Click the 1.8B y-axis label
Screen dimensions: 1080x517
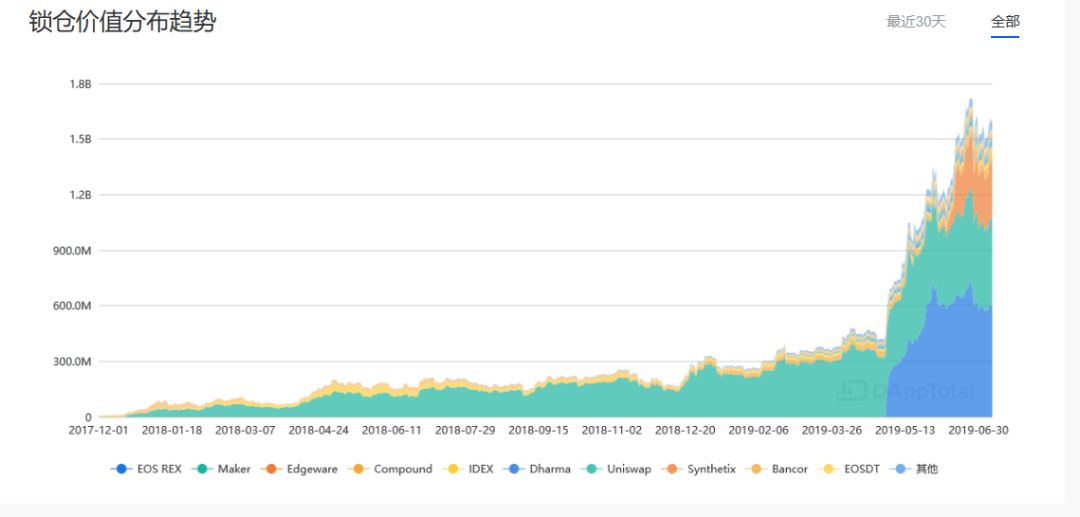click(80, 84)
